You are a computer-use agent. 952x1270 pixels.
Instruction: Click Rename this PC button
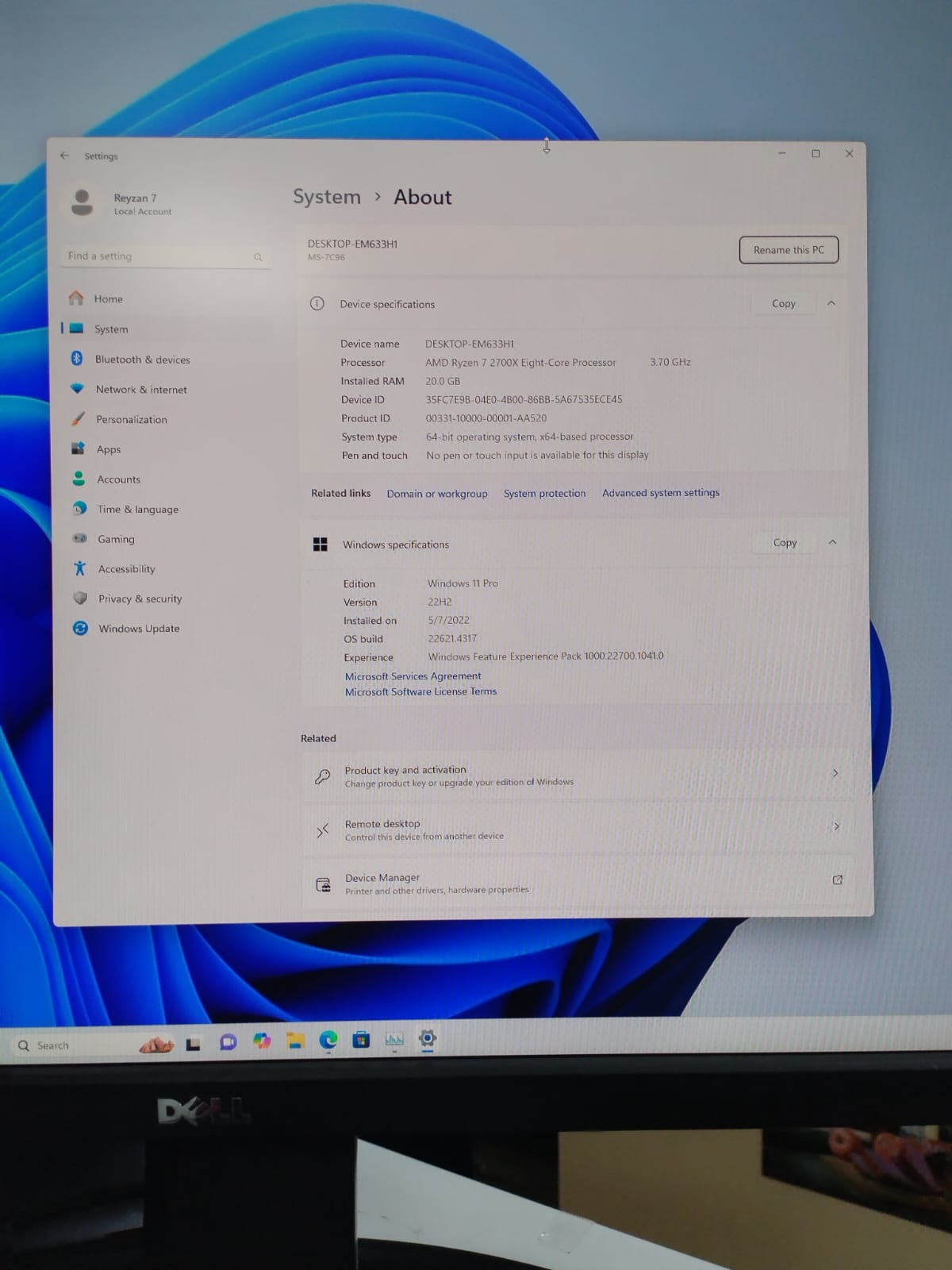(x=789, y=249)
